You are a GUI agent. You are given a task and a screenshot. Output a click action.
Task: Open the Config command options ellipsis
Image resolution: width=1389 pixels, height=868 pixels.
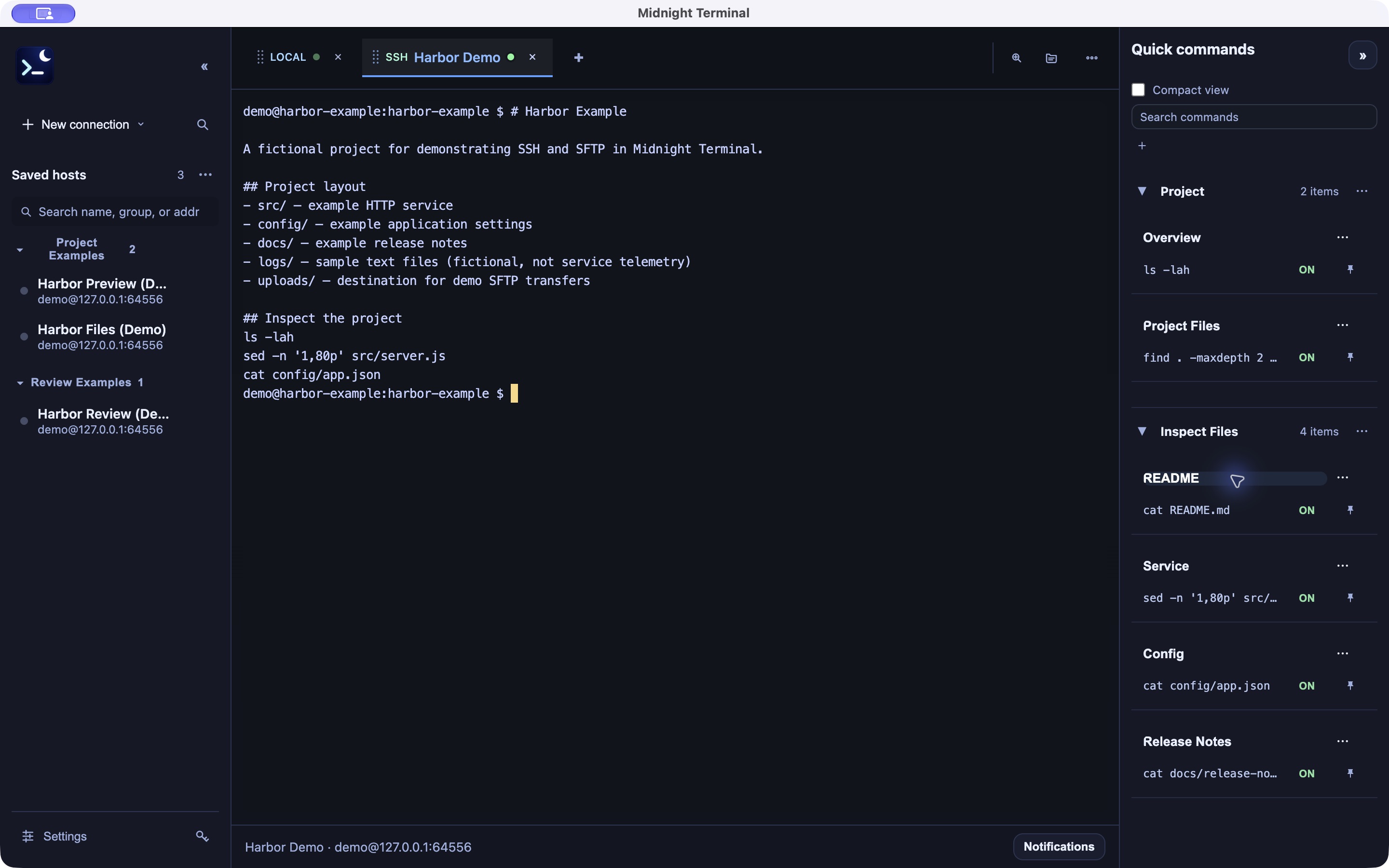[x=1343, y=653]
